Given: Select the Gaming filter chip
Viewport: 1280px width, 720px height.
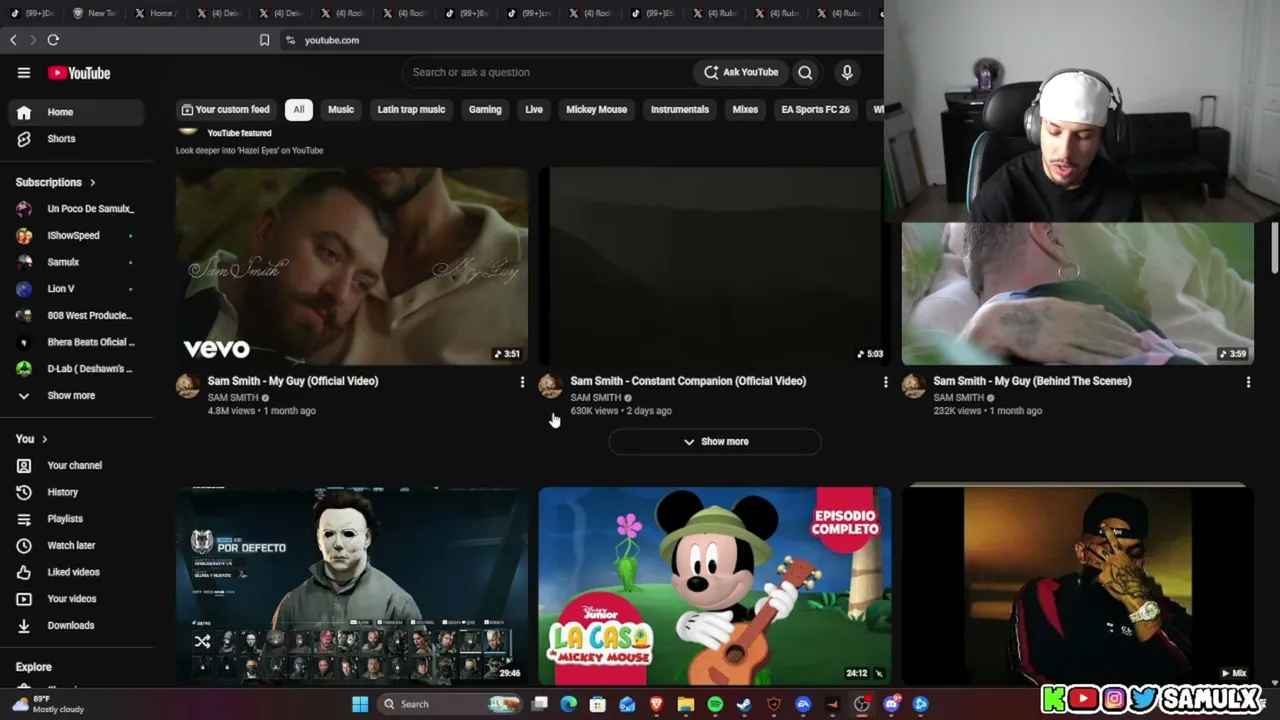Looking at the screenshot, I should click(x=485, y=110).
